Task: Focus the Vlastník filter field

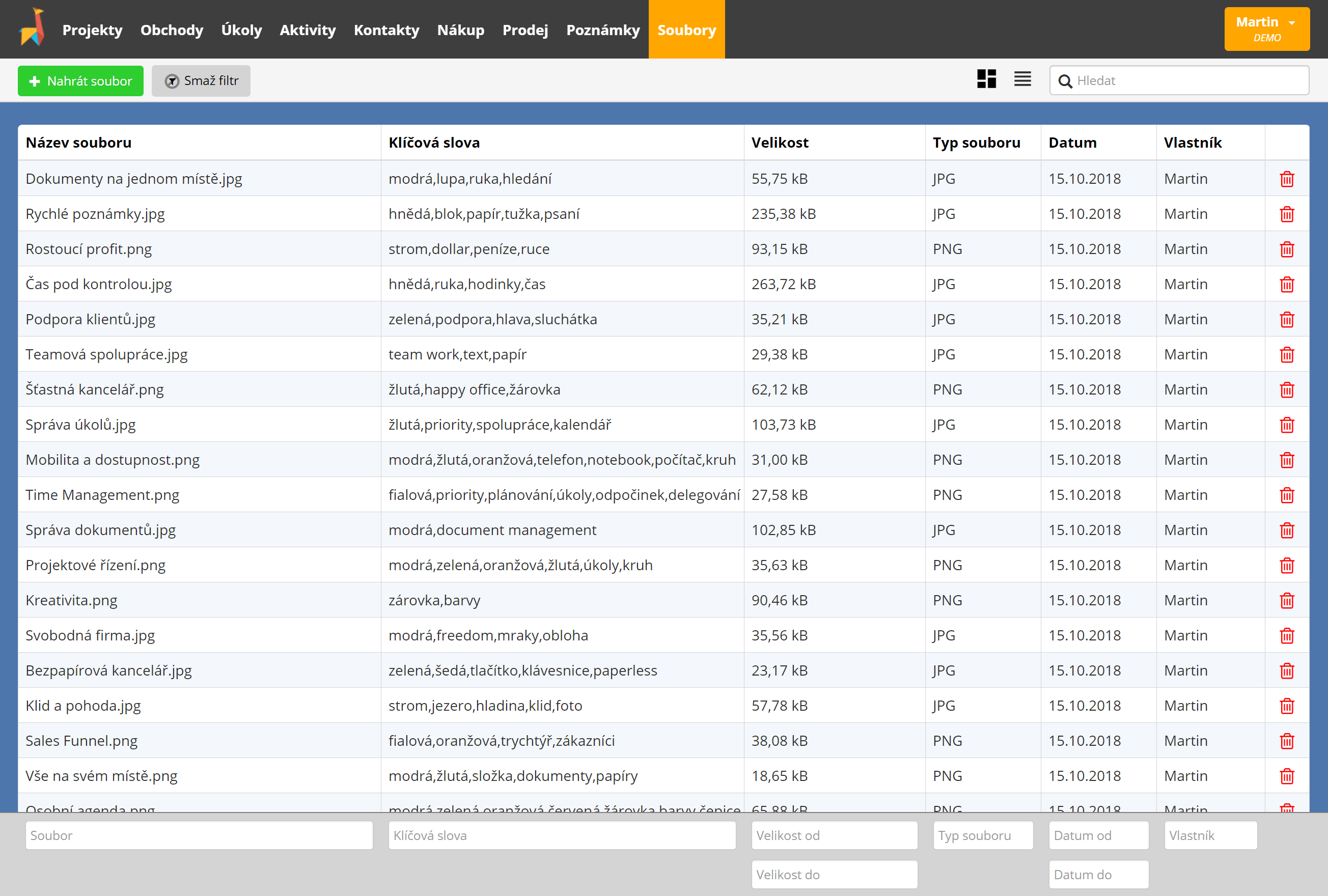Action: coord(1211,835)
